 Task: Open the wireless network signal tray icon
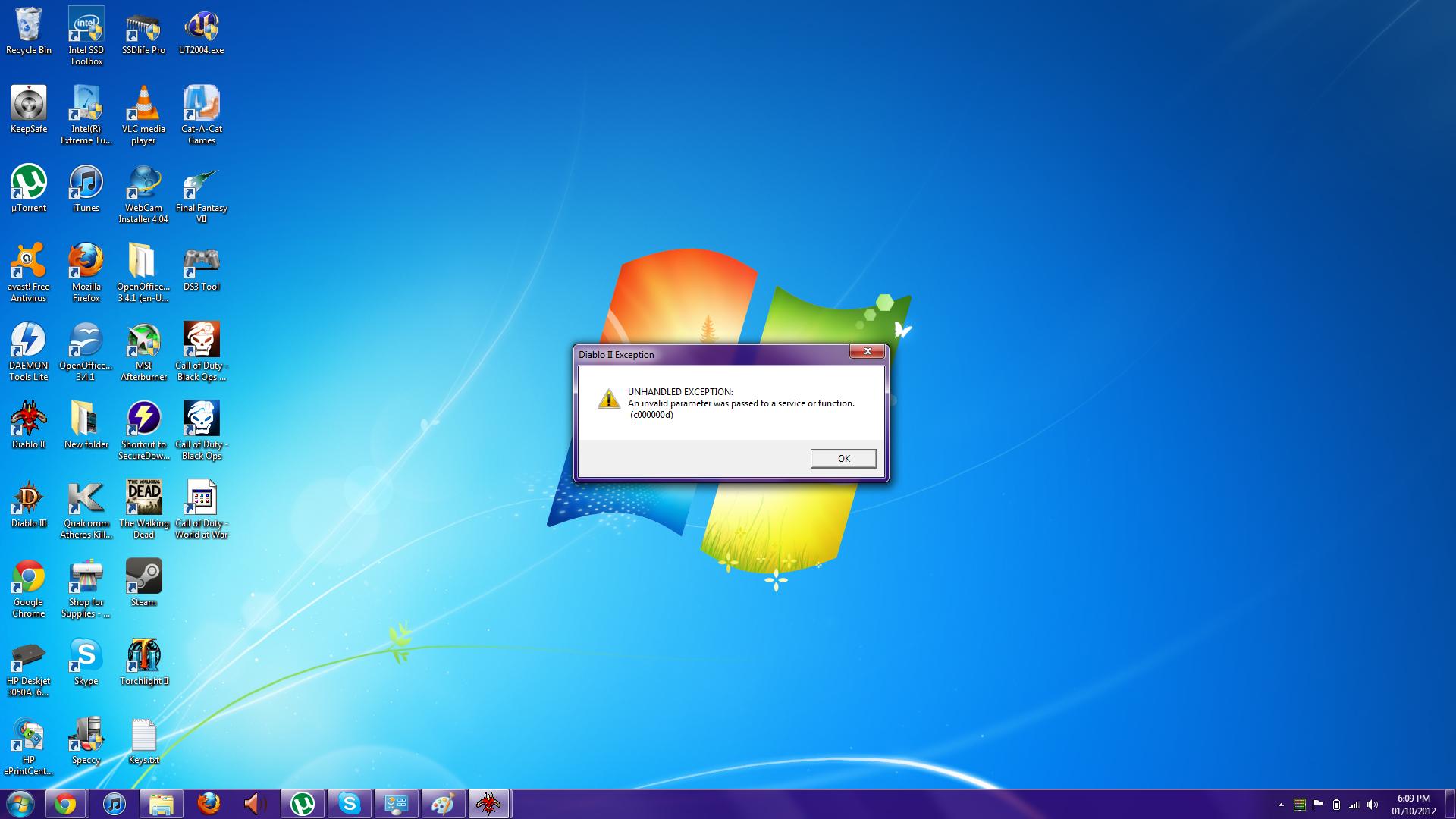tap(1354, 805)
